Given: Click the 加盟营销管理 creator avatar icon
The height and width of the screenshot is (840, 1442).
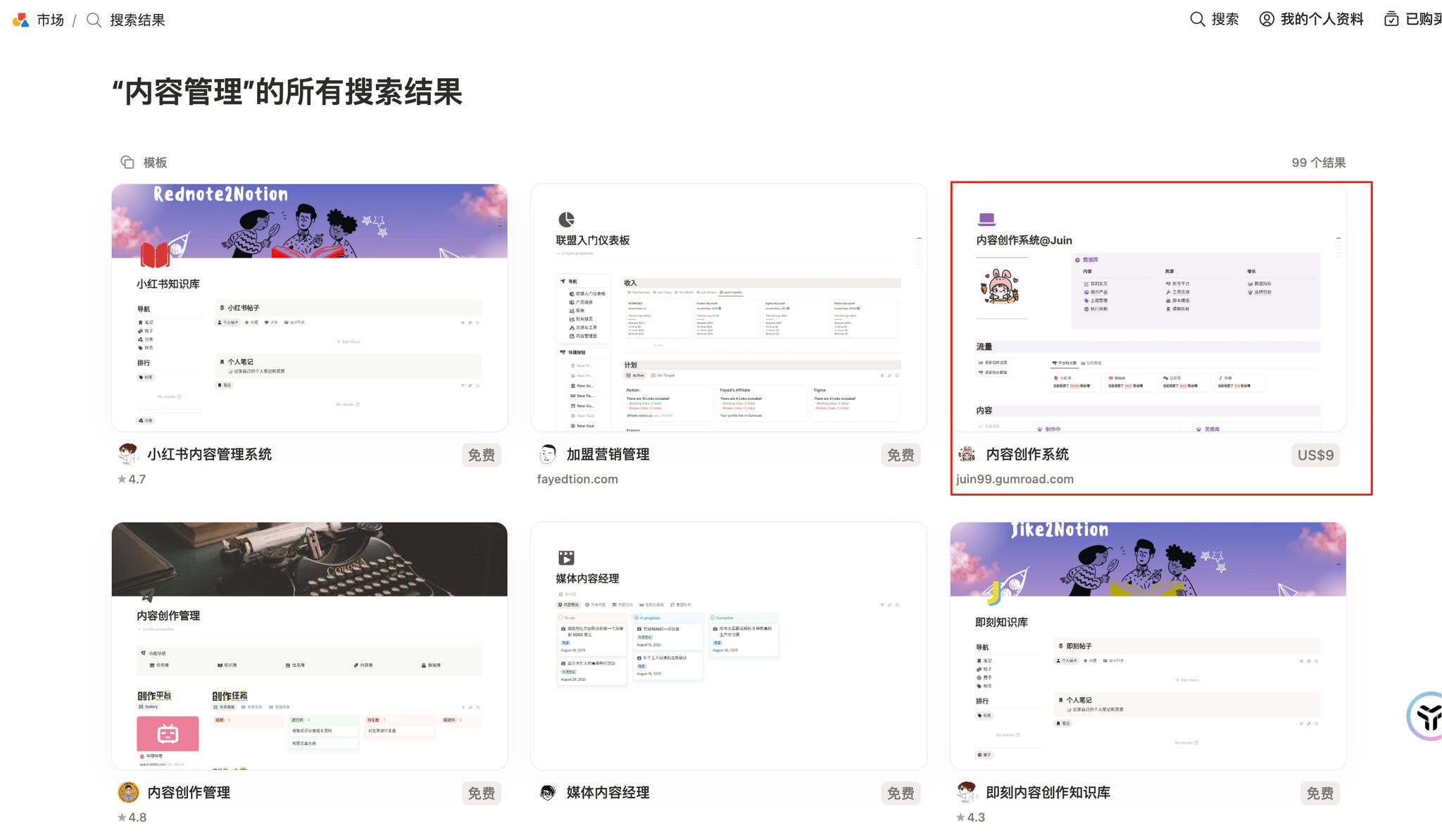Looking at the screenshot, I should tap(547, 454).
